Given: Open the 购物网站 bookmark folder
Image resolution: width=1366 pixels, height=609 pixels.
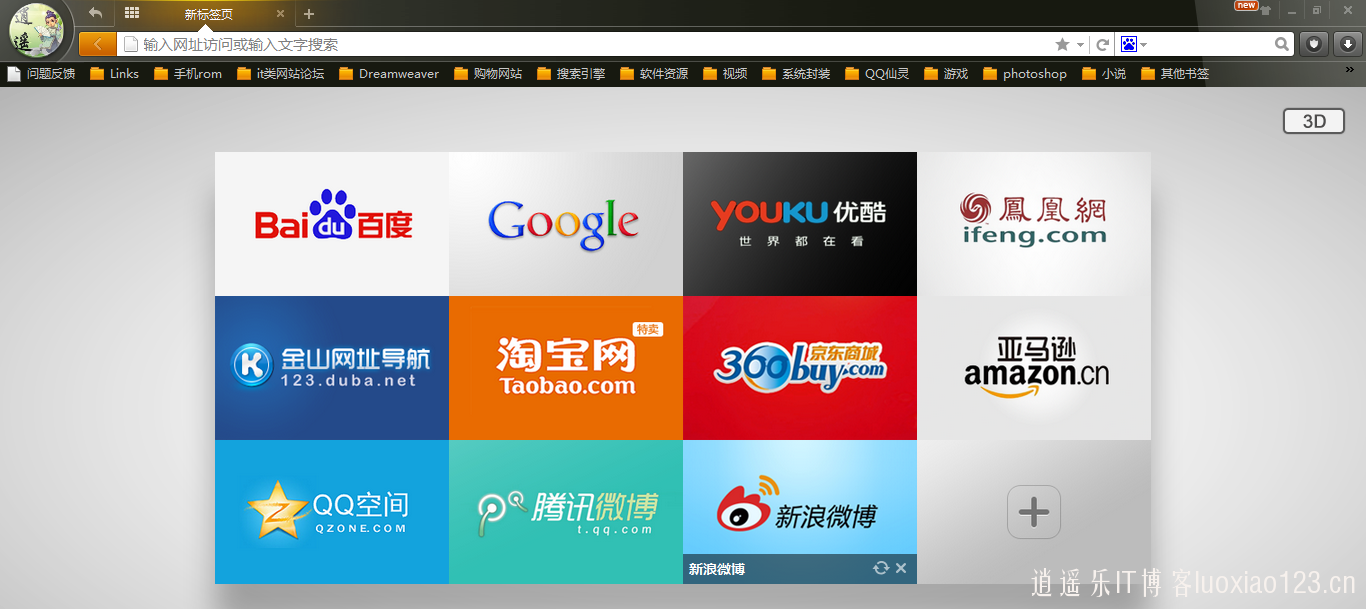Looking at the screenshot, I should (x=488, y=73).
